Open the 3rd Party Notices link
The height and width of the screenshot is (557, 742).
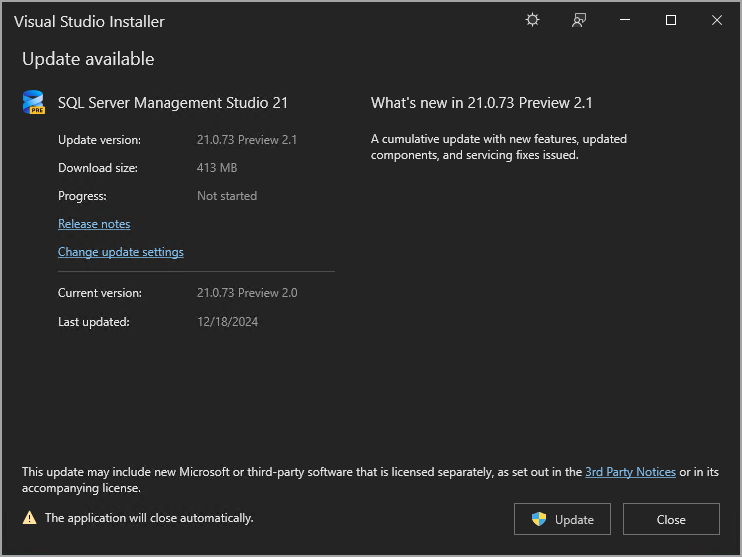point(630,472)
